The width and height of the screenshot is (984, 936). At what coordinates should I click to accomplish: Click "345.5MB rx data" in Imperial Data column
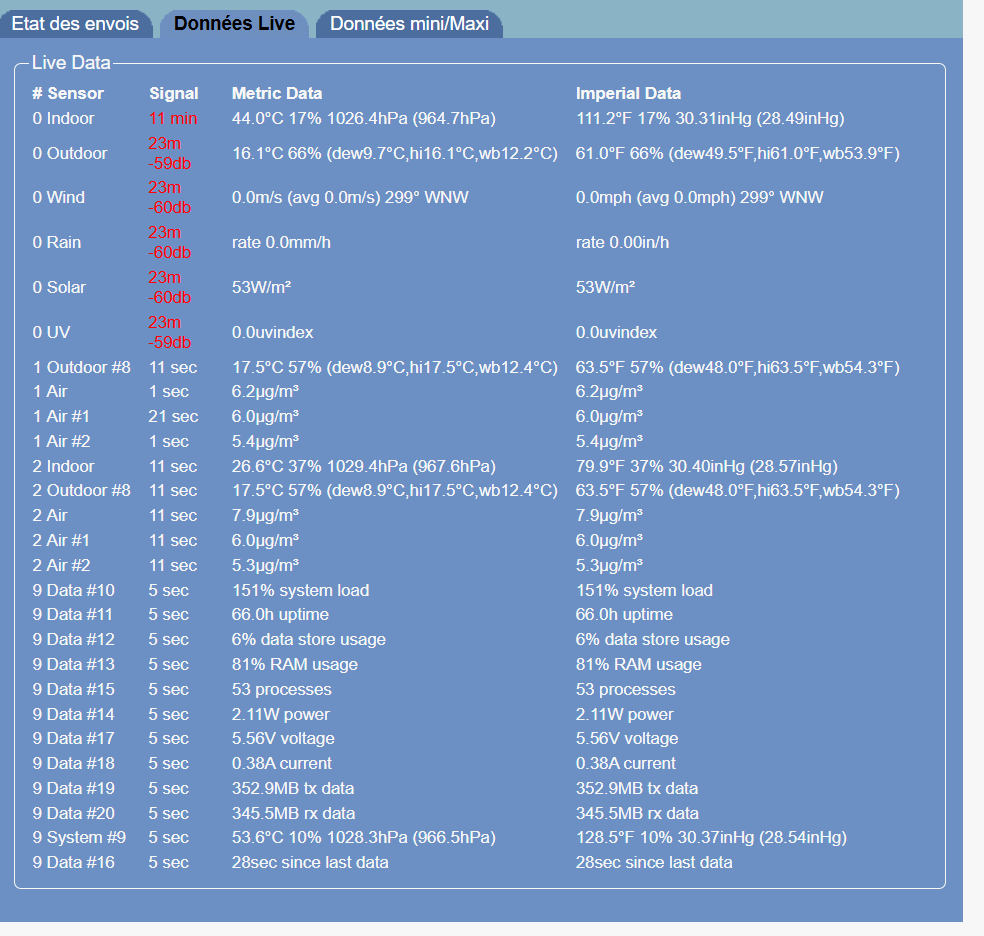[637, 814]
